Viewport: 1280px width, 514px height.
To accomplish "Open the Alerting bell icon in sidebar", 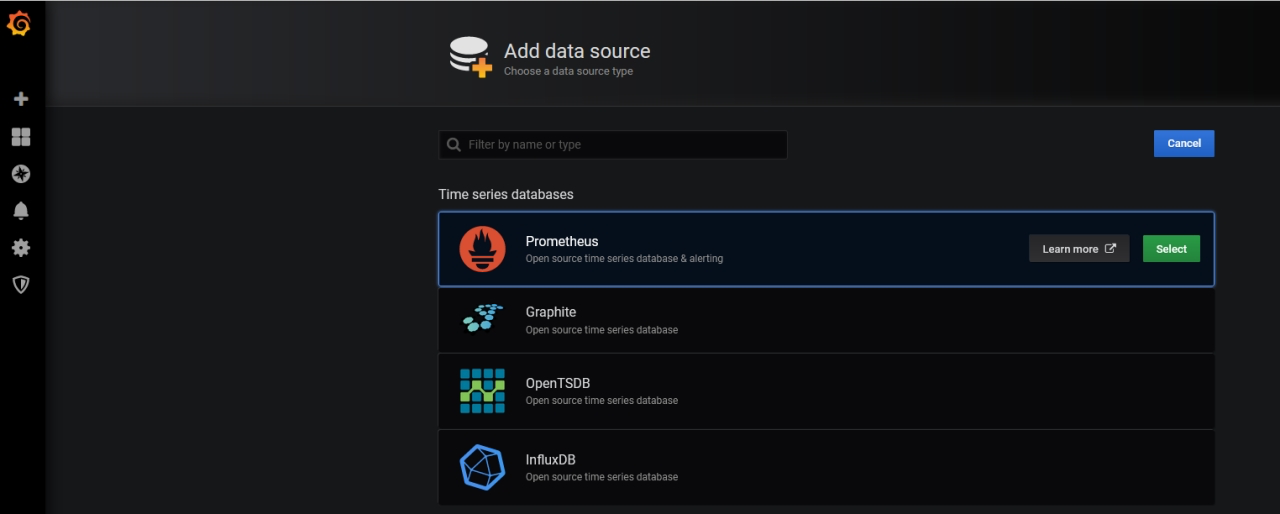I will point(21,211).
